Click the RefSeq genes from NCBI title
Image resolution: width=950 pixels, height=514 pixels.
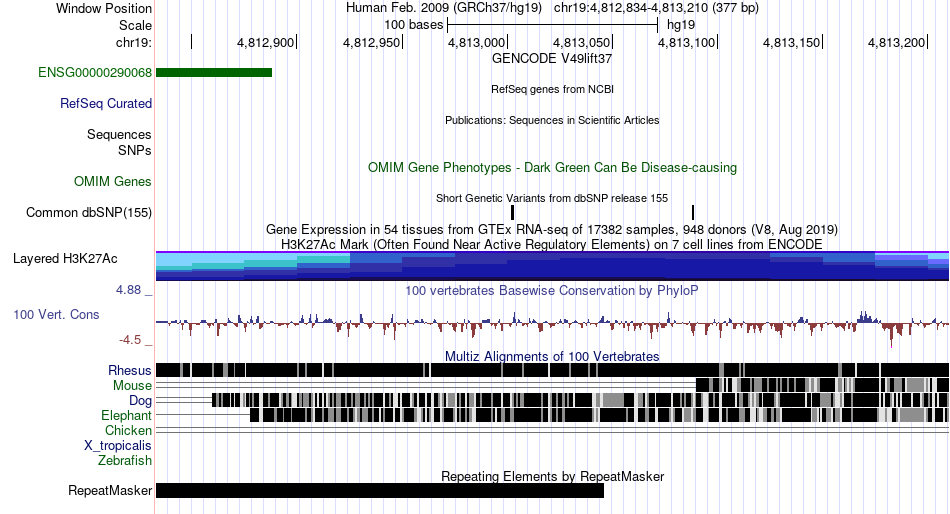point(552,89)
